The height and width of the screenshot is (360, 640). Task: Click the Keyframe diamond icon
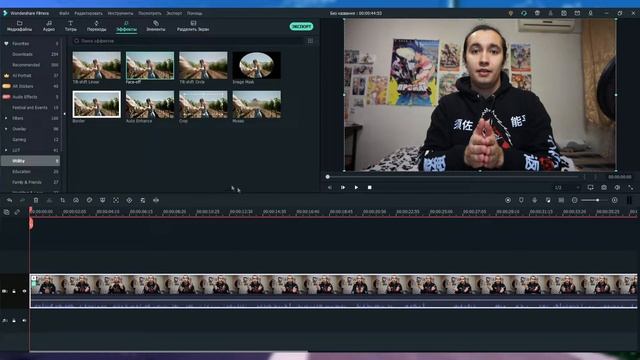click(129, 200)
